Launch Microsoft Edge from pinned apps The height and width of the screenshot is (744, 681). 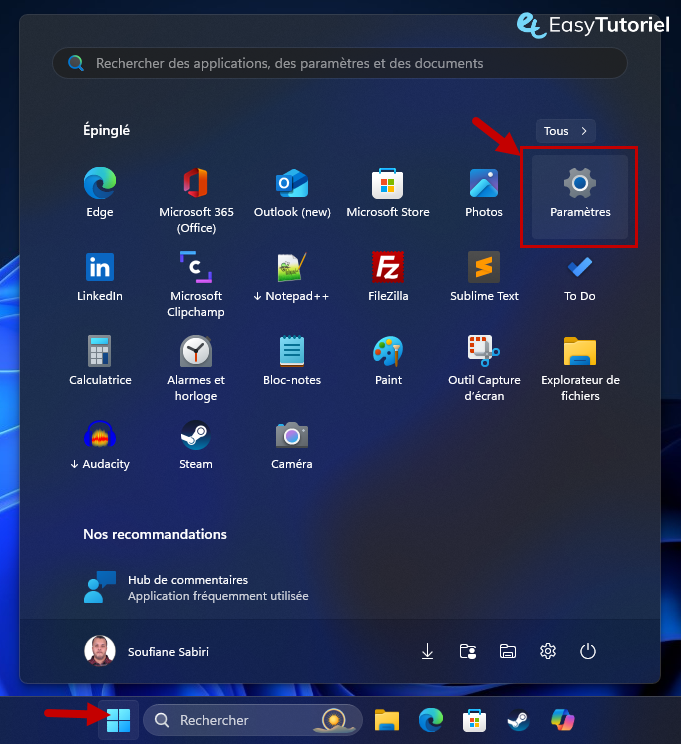[100, 192]
